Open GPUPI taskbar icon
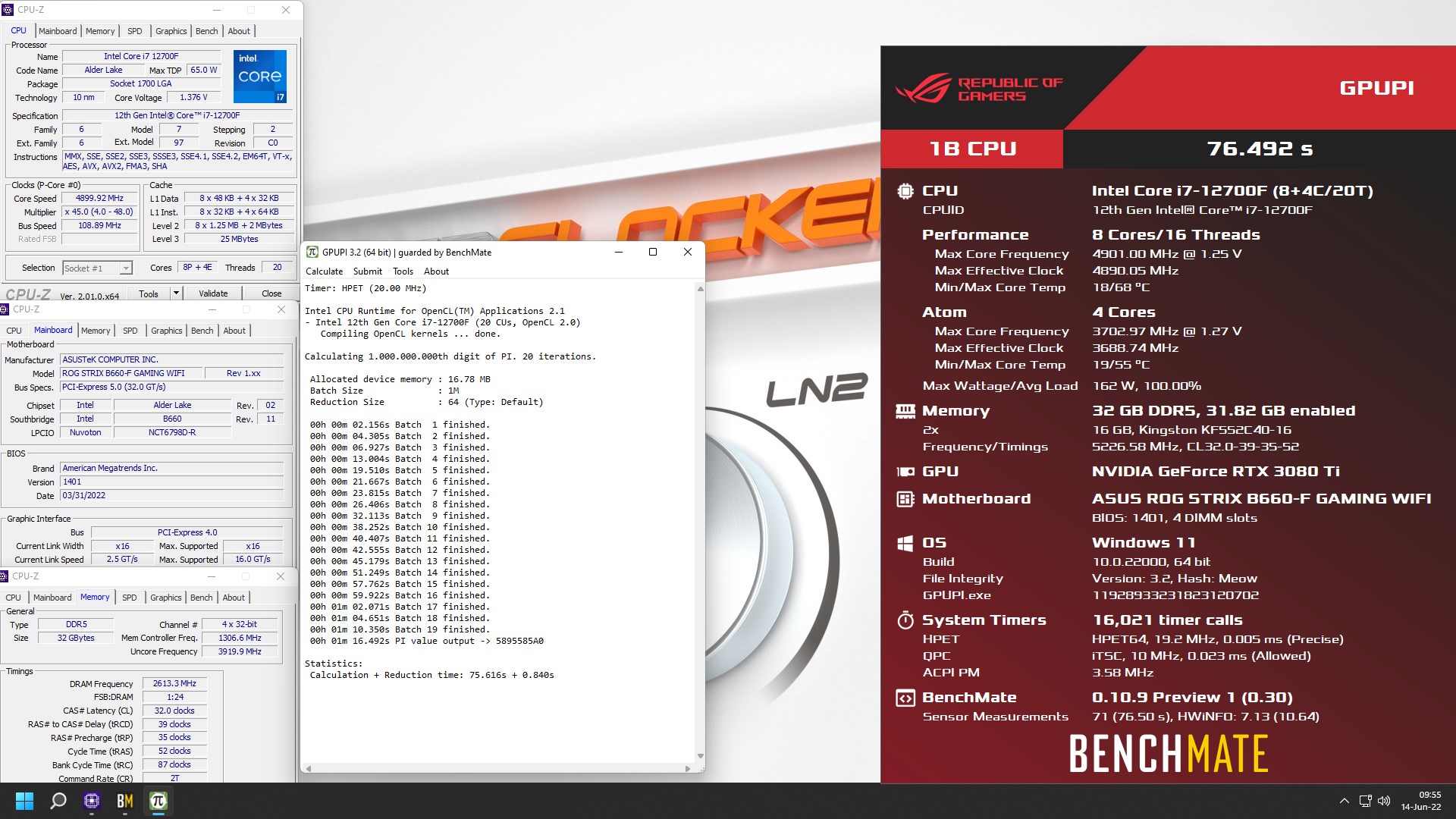 pos(158,801)
